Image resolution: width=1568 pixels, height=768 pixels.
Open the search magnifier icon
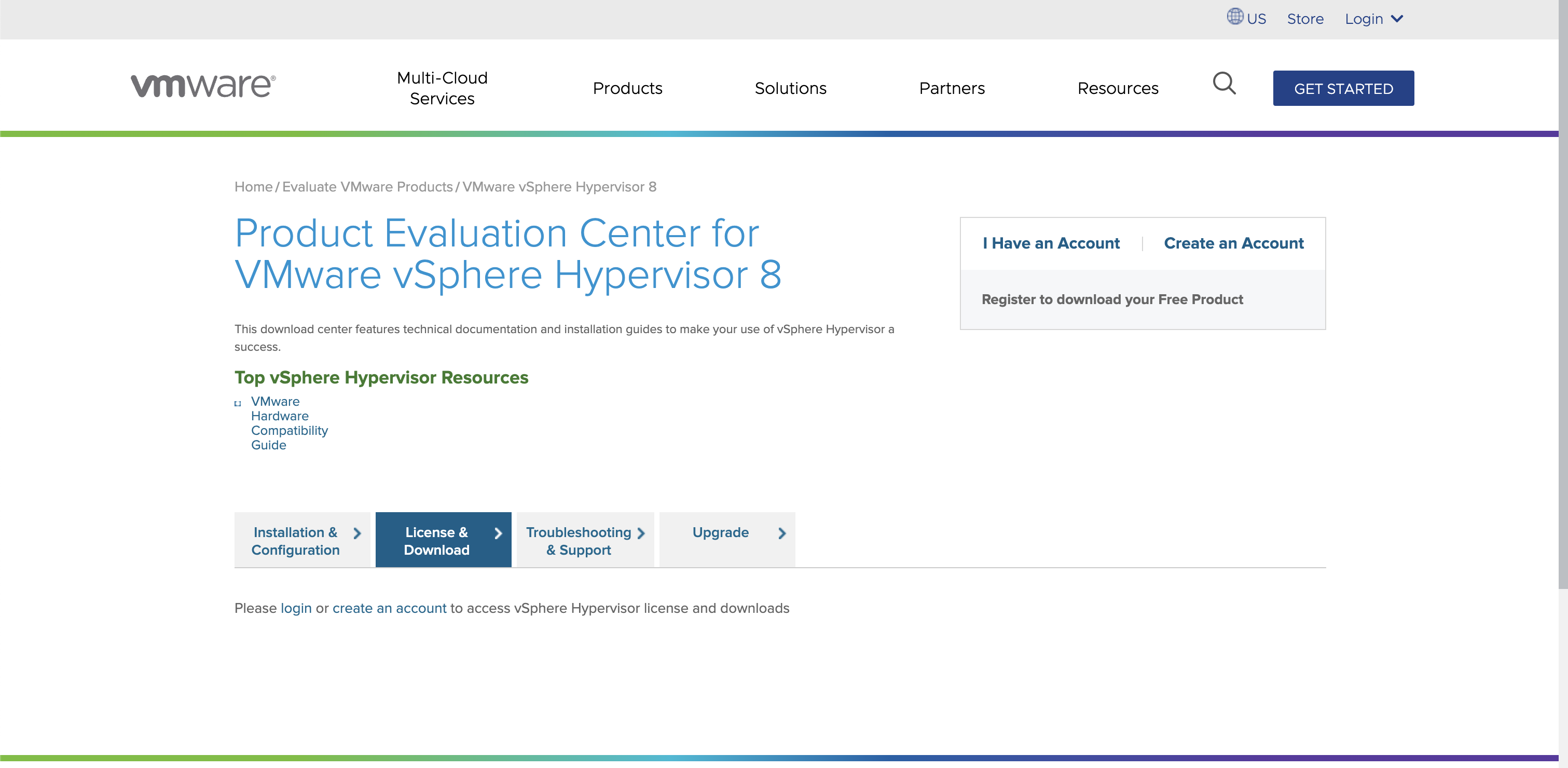click(1223, 84)
